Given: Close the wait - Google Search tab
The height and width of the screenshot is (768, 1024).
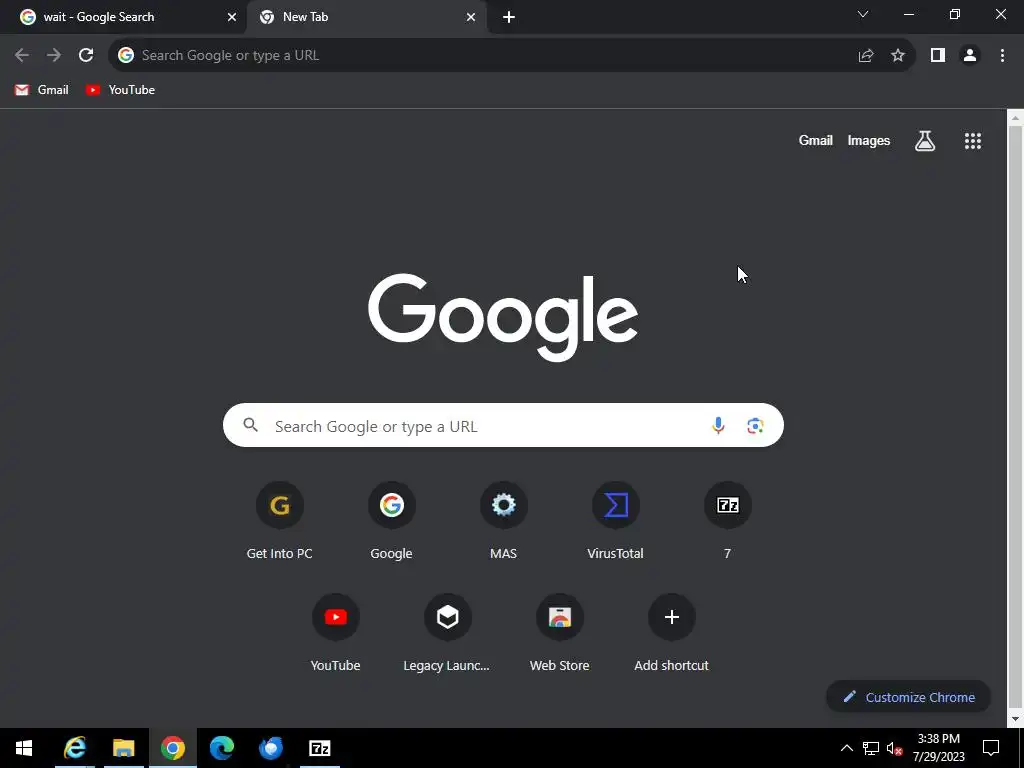Looking at the screenshot, I should pos(232,17).
